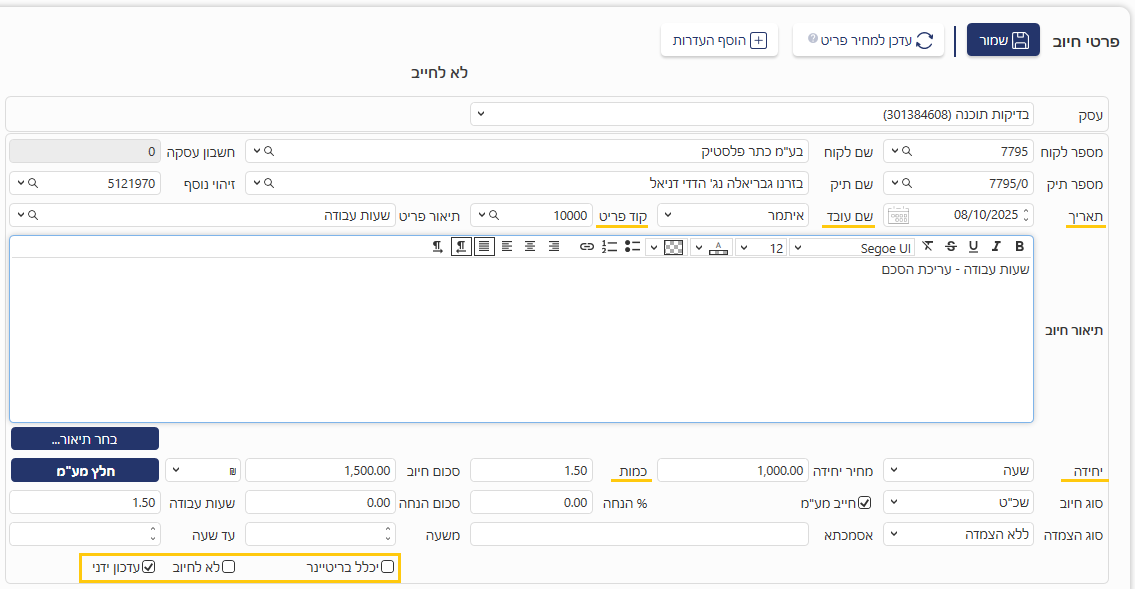This screenshot has width=1135, height=589.
Task: Click the שמור save button
Action: point(1002,40)
